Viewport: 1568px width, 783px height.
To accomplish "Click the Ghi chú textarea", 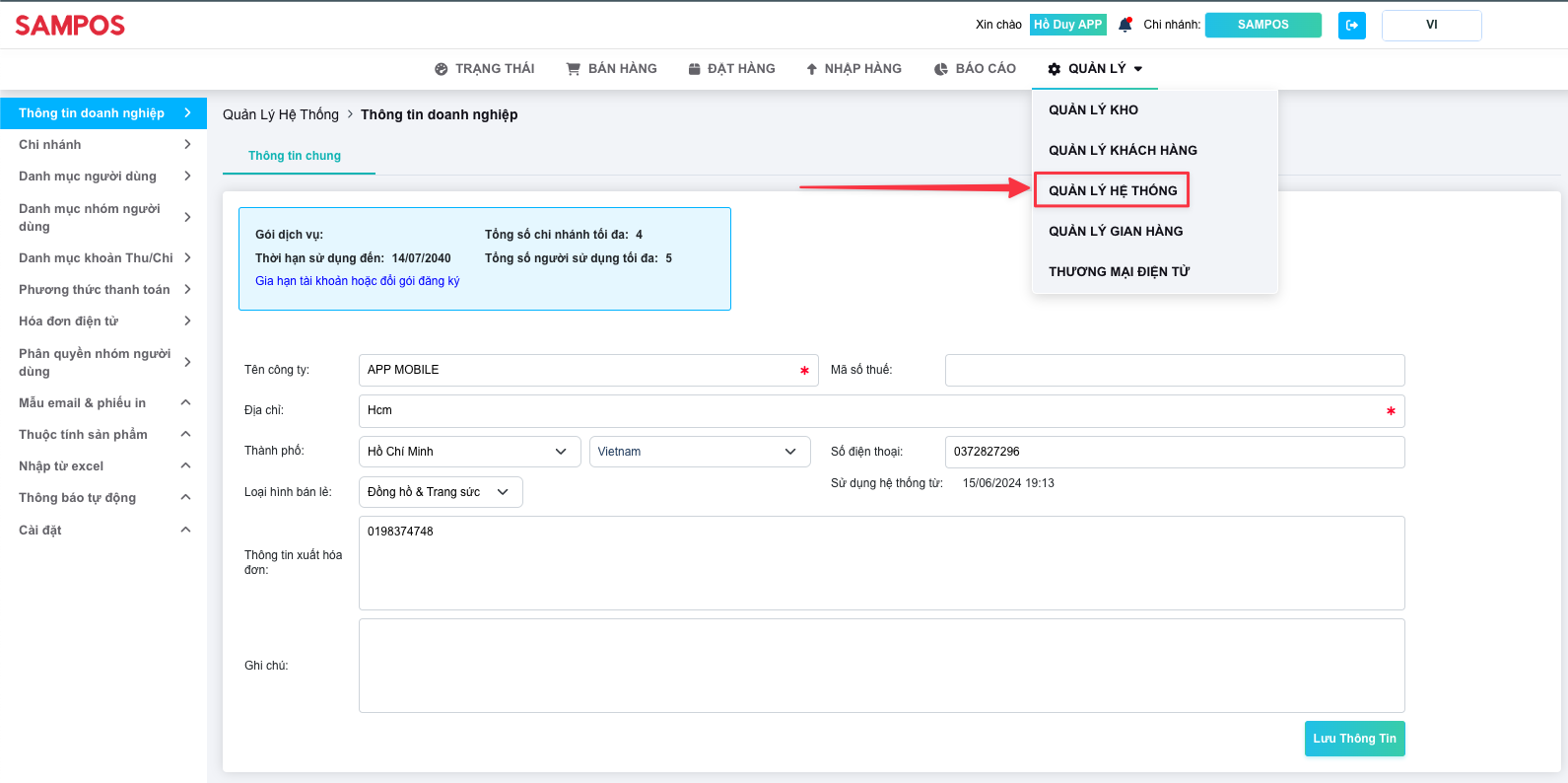I will click(882, 666).
